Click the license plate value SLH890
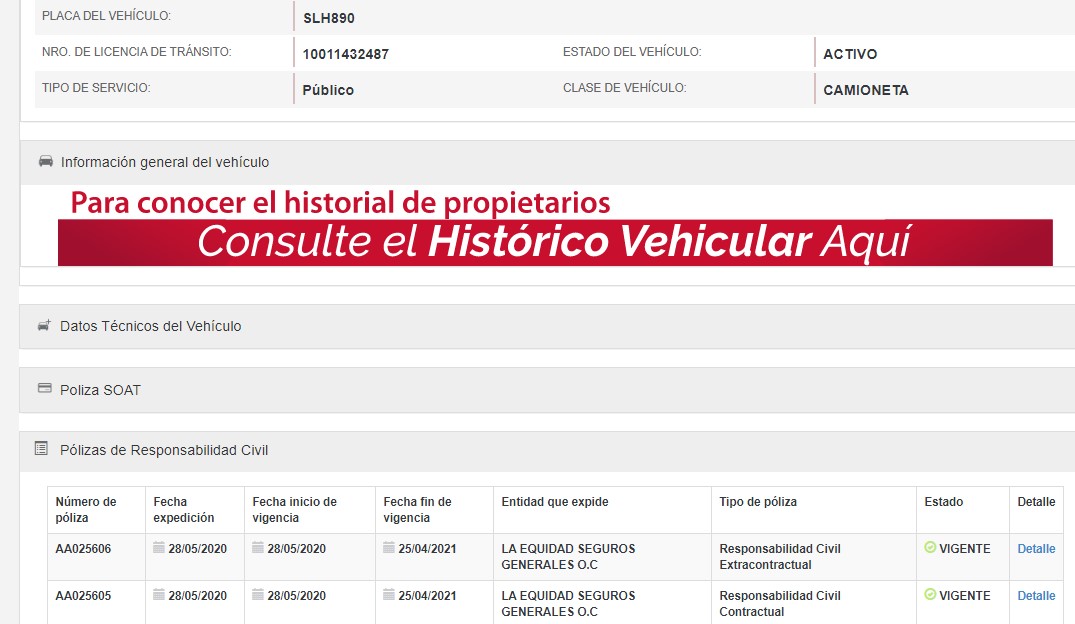1075x624 pixels. [329, 18]
